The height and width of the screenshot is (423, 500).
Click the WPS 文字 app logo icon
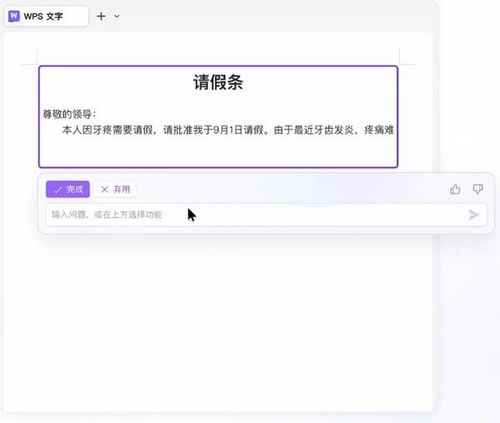(14, 16)
